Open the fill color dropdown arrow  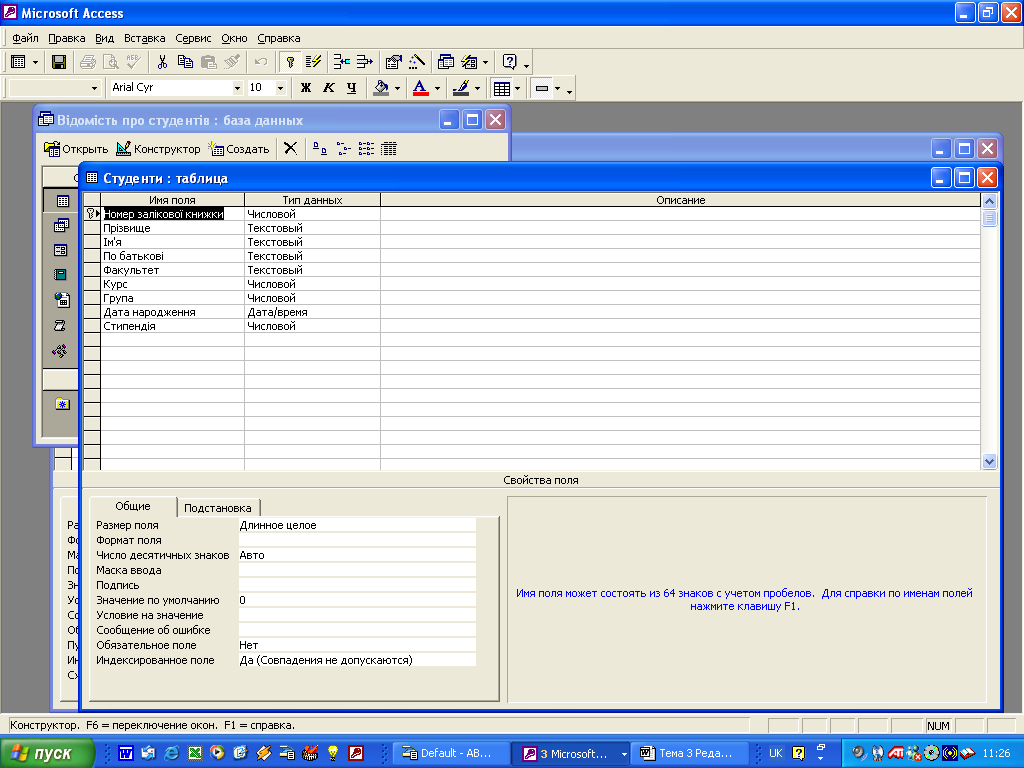[x=397, y=88]
